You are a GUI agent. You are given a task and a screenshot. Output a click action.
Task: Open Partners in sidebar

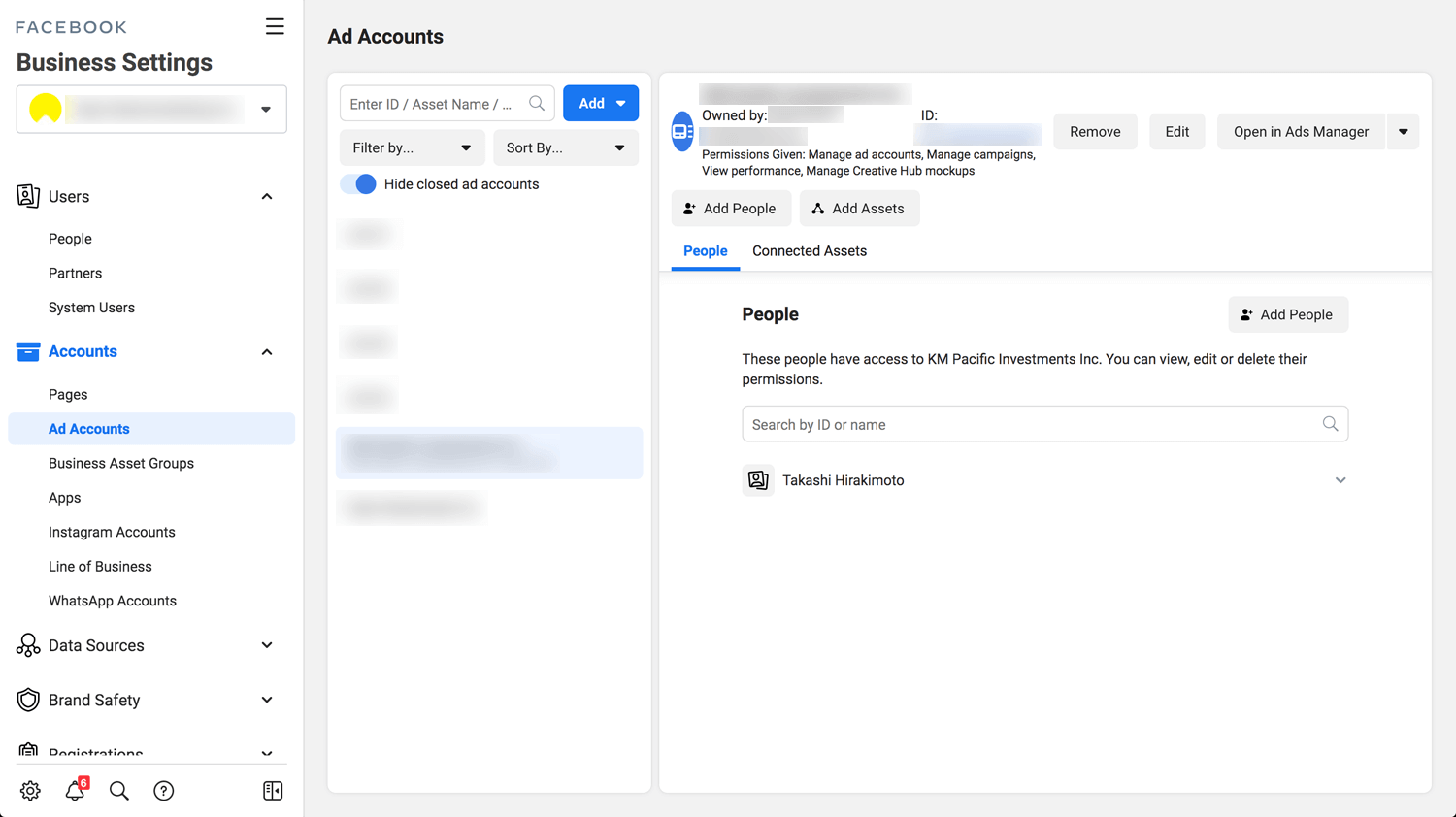[x=75, y=274]
